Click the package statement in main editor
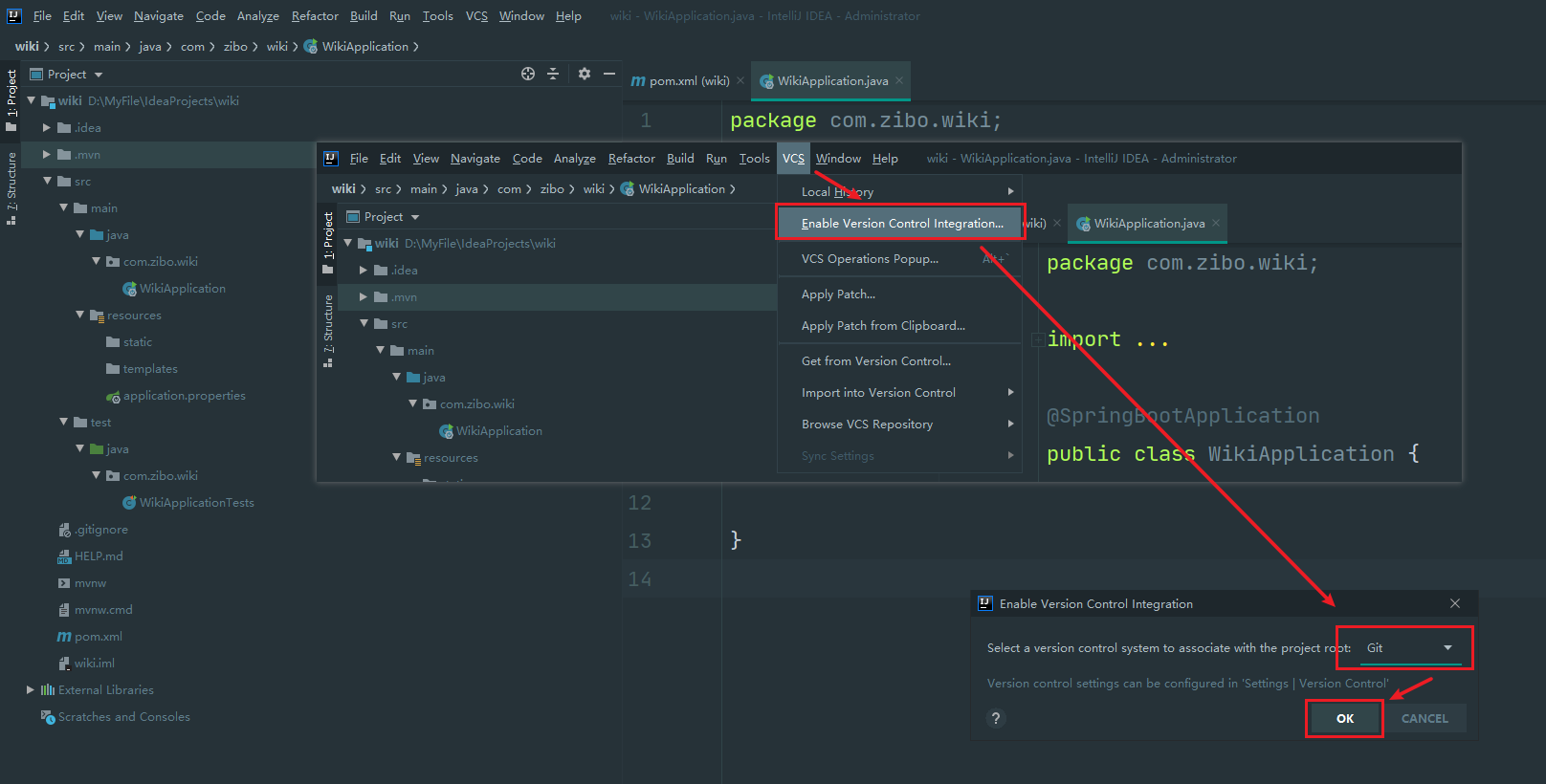This screenshot has width=1546, height=784. pos(866,120)
